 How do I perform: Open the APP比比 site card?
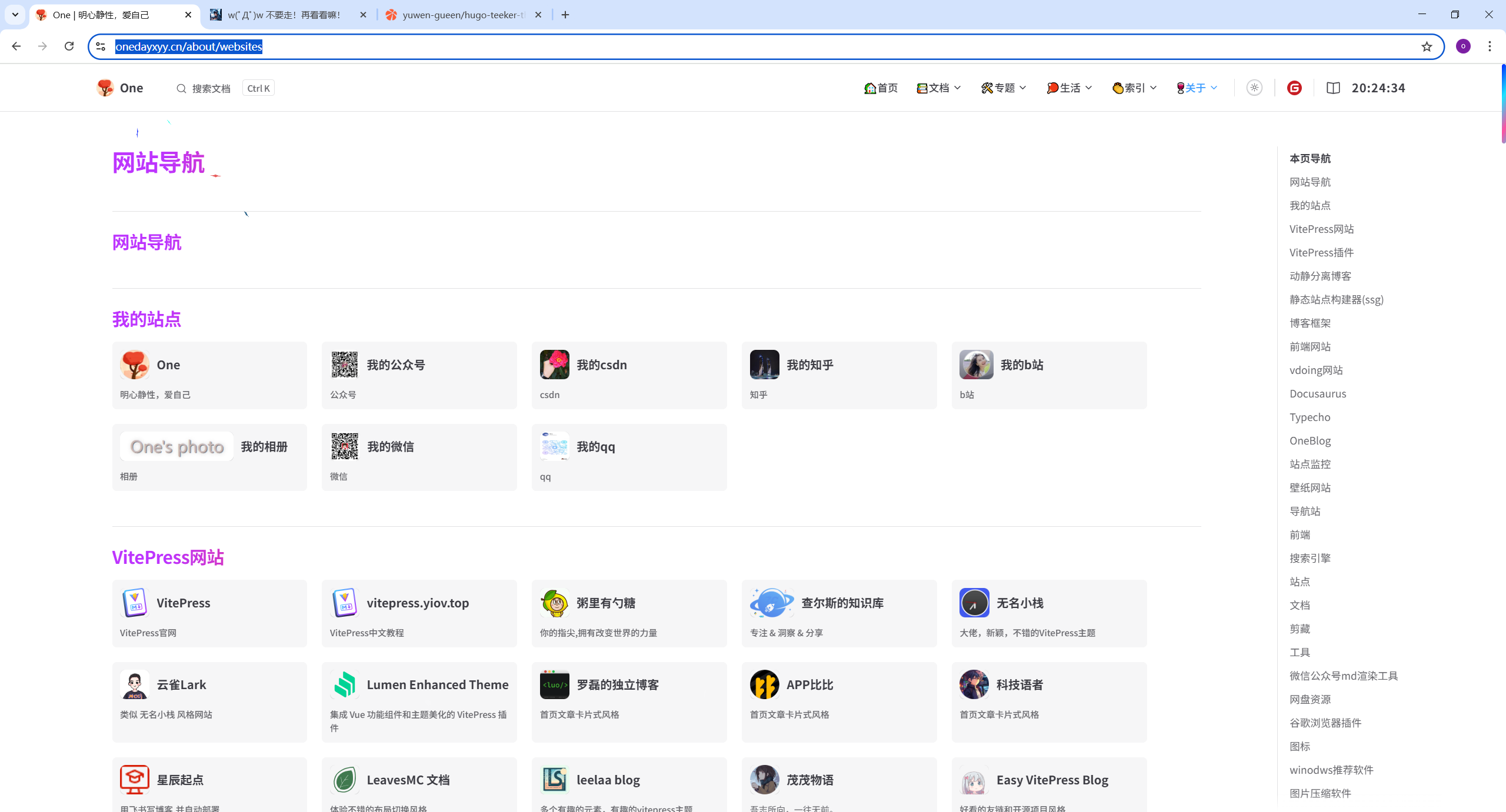[839, 701]
